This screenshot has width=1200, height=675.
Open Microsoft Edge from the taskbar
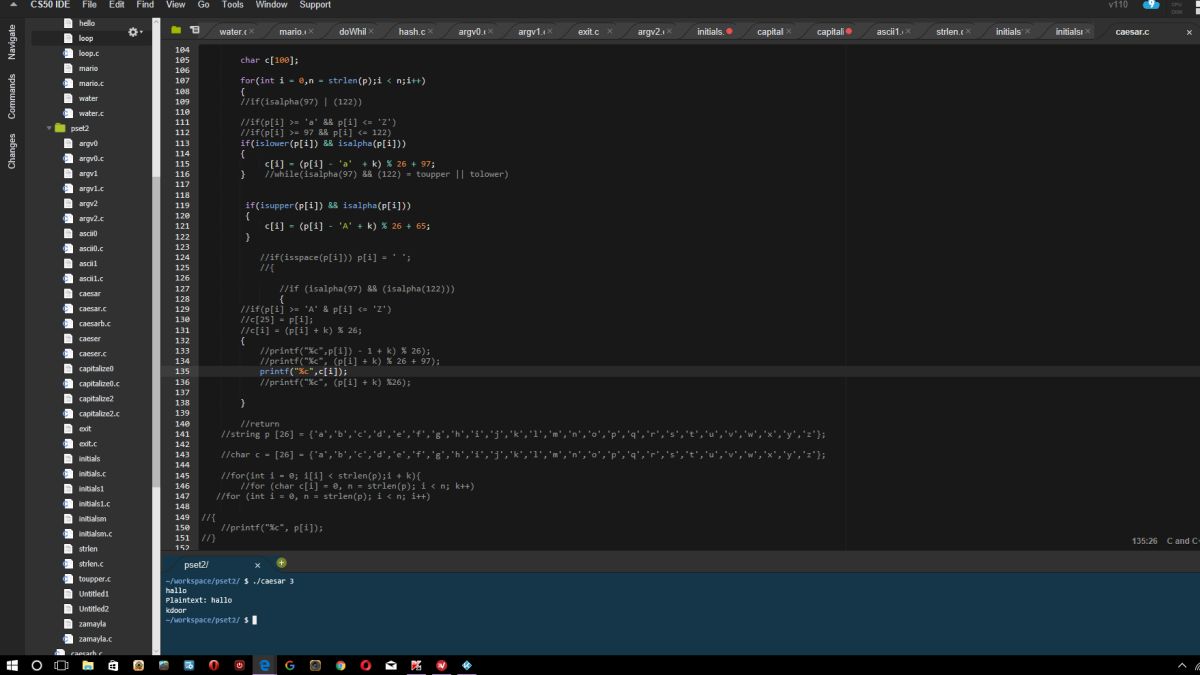pyautogui.click(x=265, y=665)
